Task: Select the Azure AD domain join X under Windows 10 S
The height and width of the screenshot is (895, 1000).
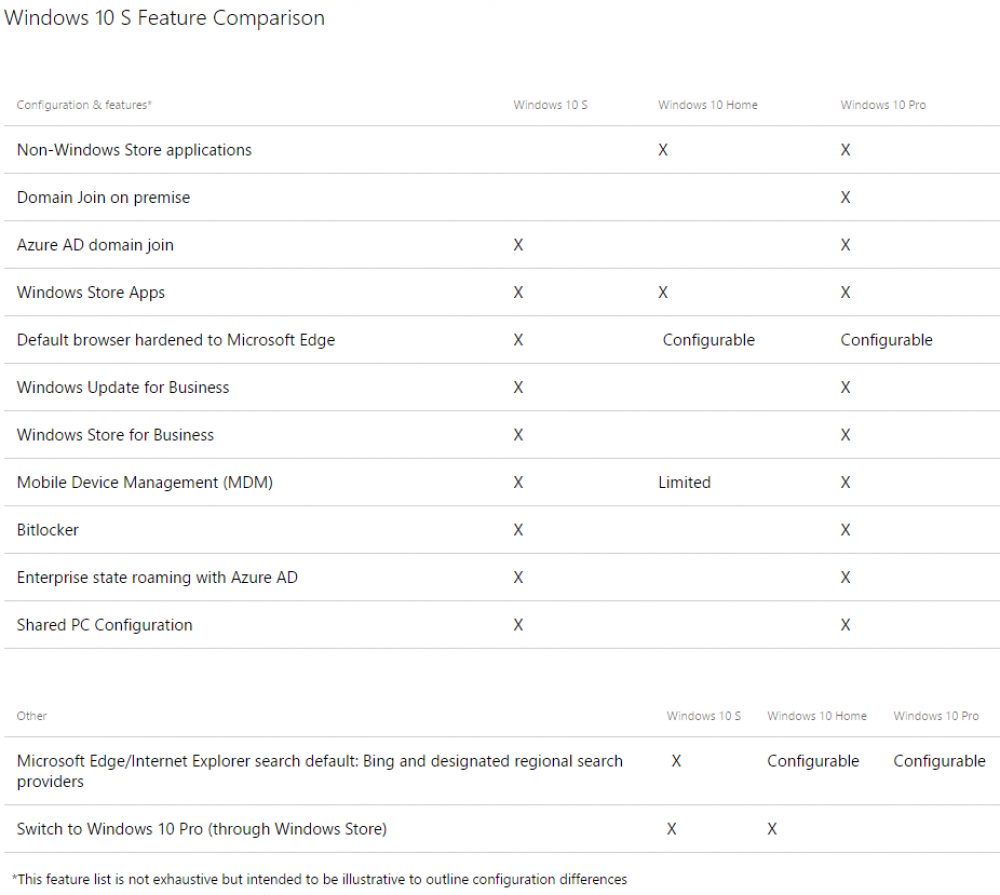Action: (518, 245)
